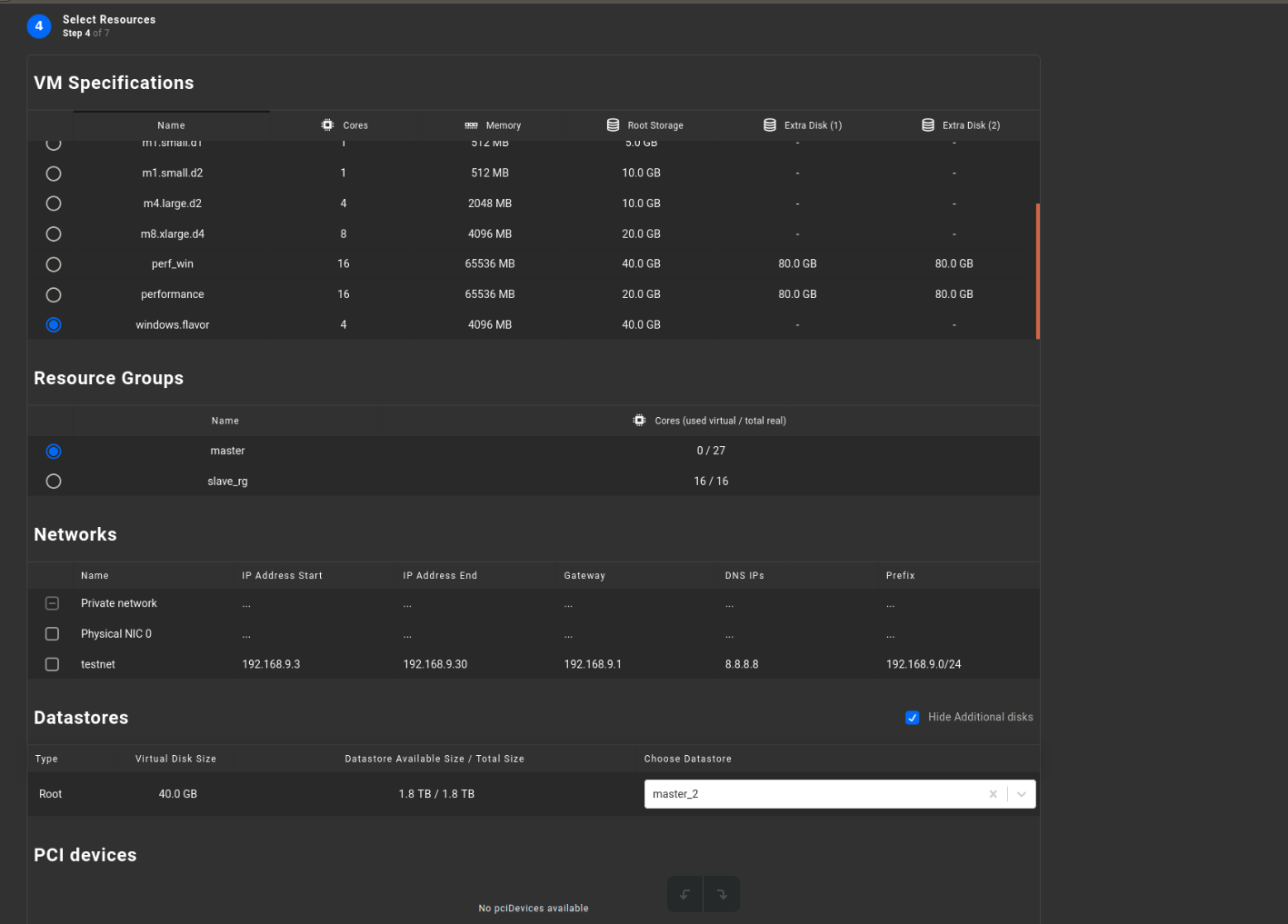Click the 192.168.9.3 IP Address Start cell

tap(271, 664)
